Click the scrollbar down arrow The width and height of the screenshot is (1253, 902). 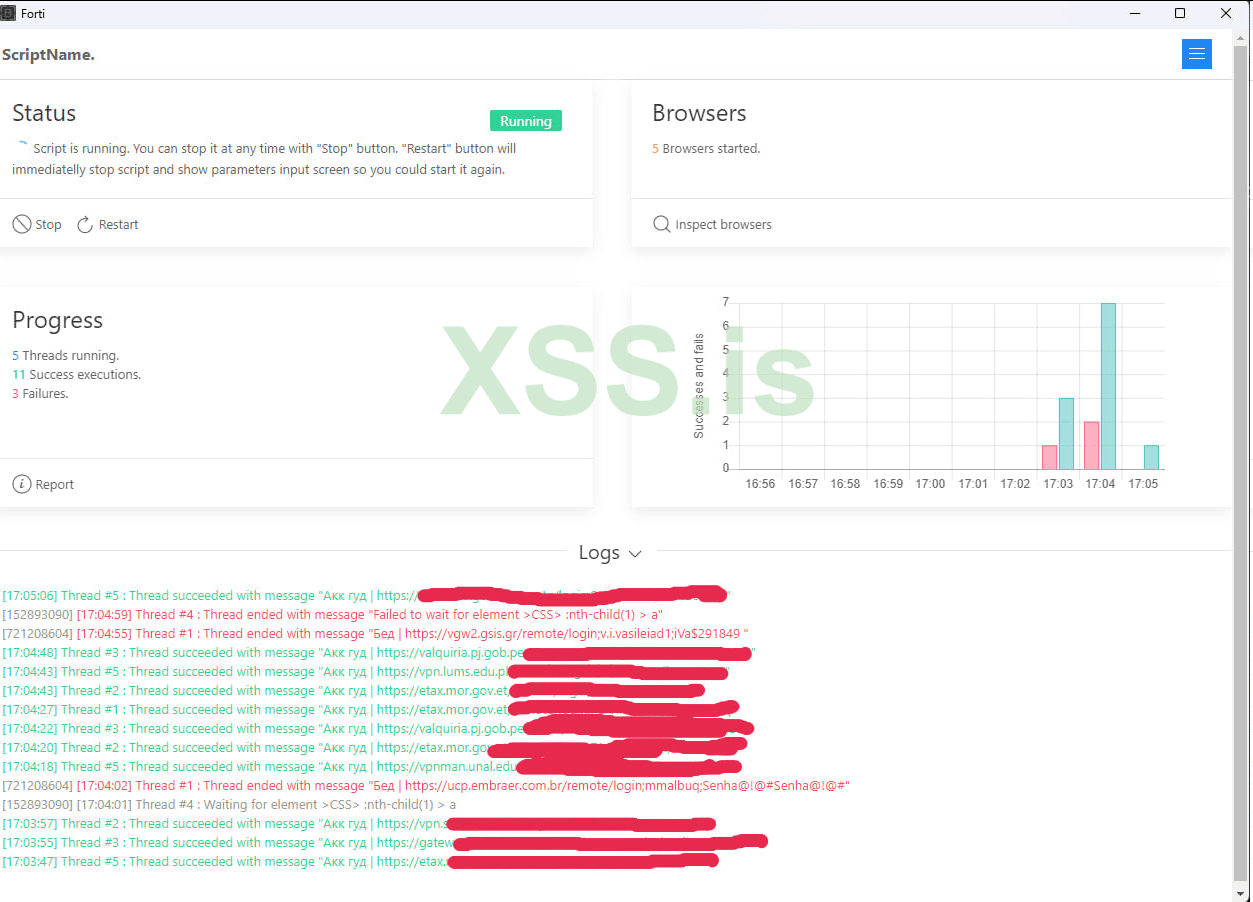point(1240,892)
